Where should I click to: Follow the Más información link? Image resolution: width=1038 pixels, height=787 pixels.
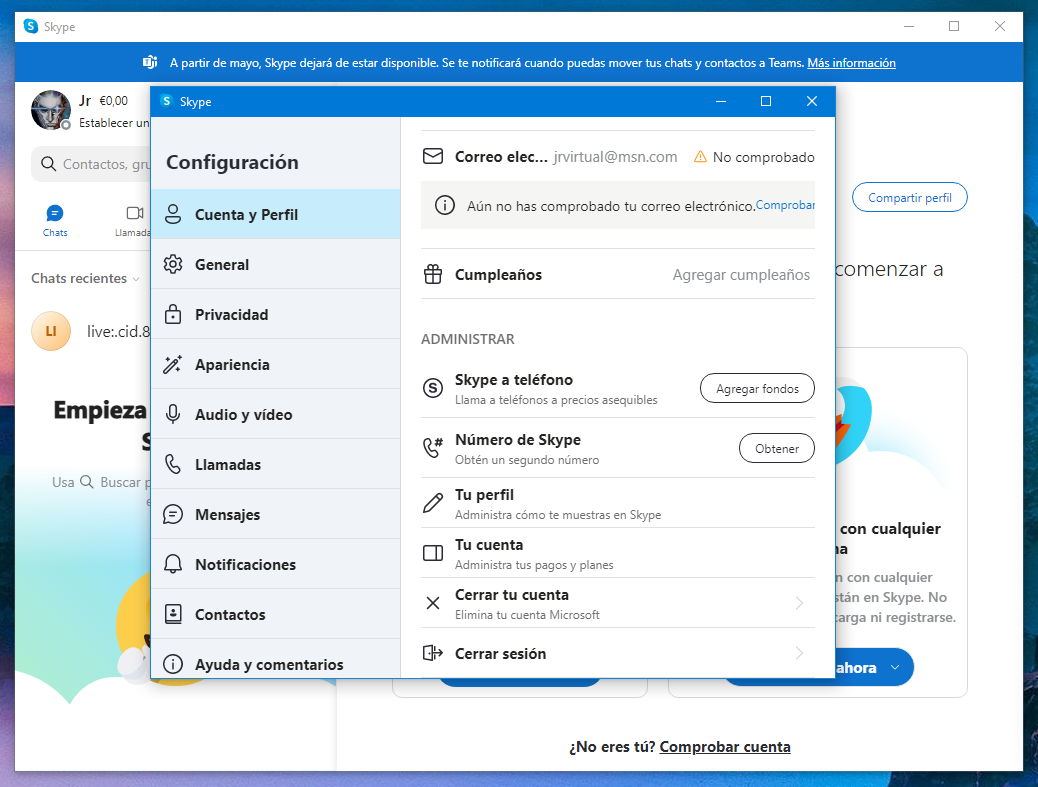click(x=851, y=62)
